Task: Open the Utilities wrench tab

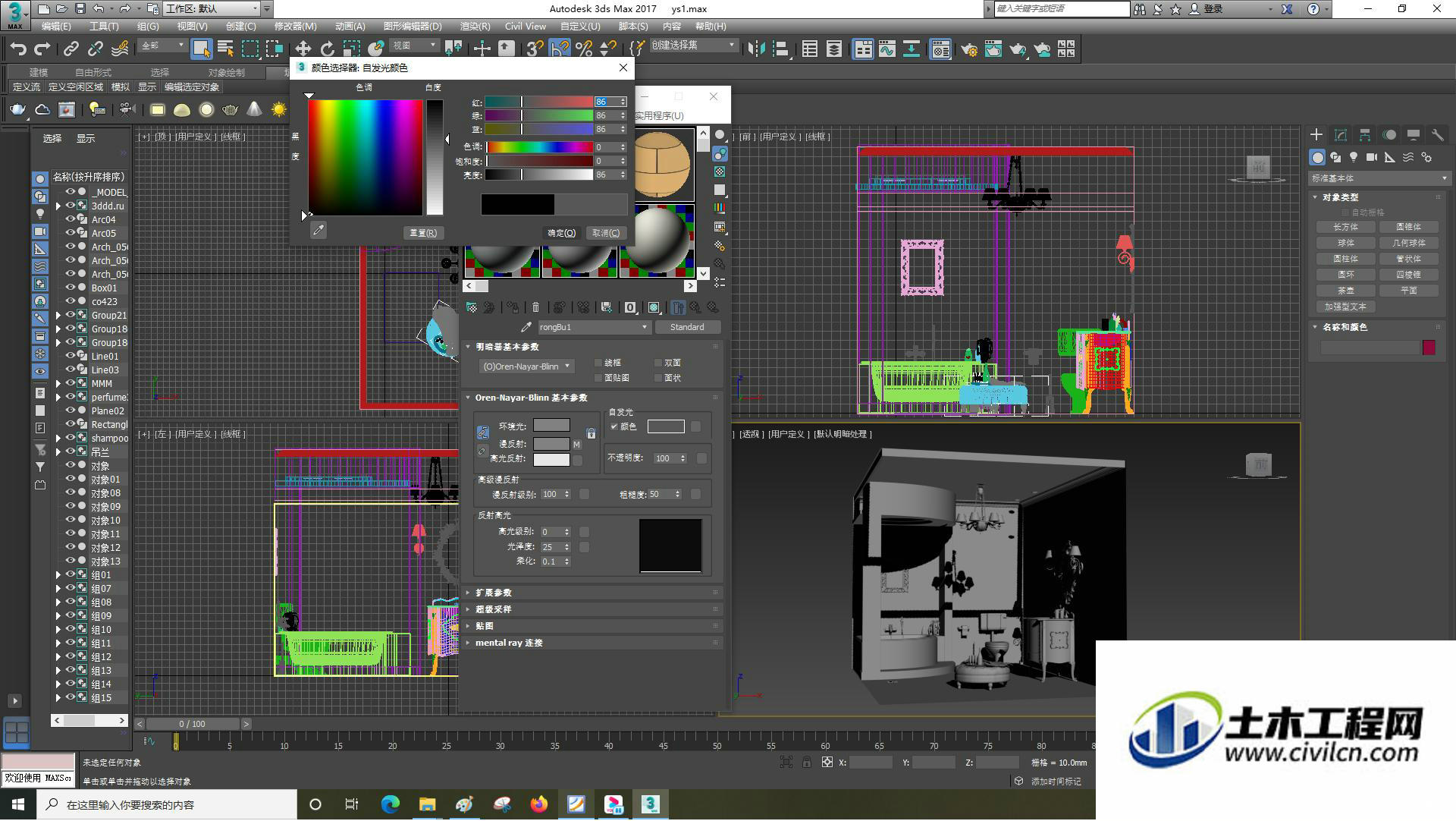Action: (1437, 135)
